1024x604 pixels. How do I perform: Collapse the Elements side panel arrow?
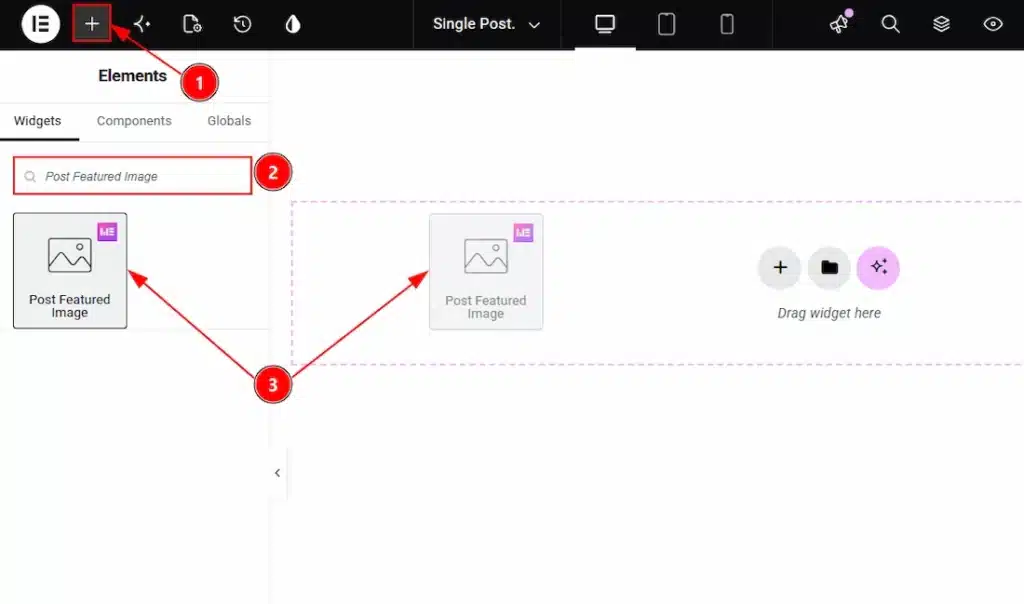click(x=278, y=473)
